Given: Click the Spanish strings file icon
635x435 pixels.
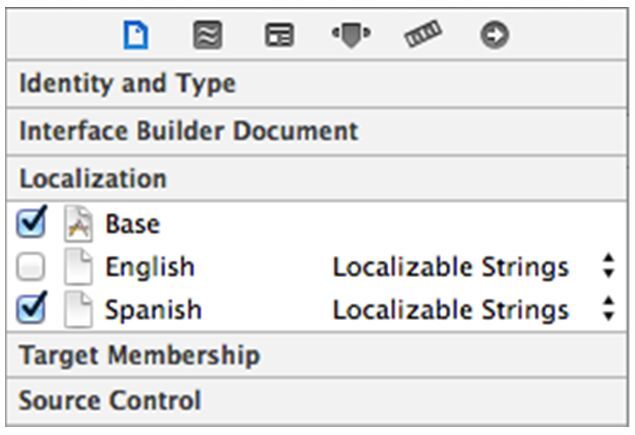Looking at the screenshot, I should coord(79,309).
